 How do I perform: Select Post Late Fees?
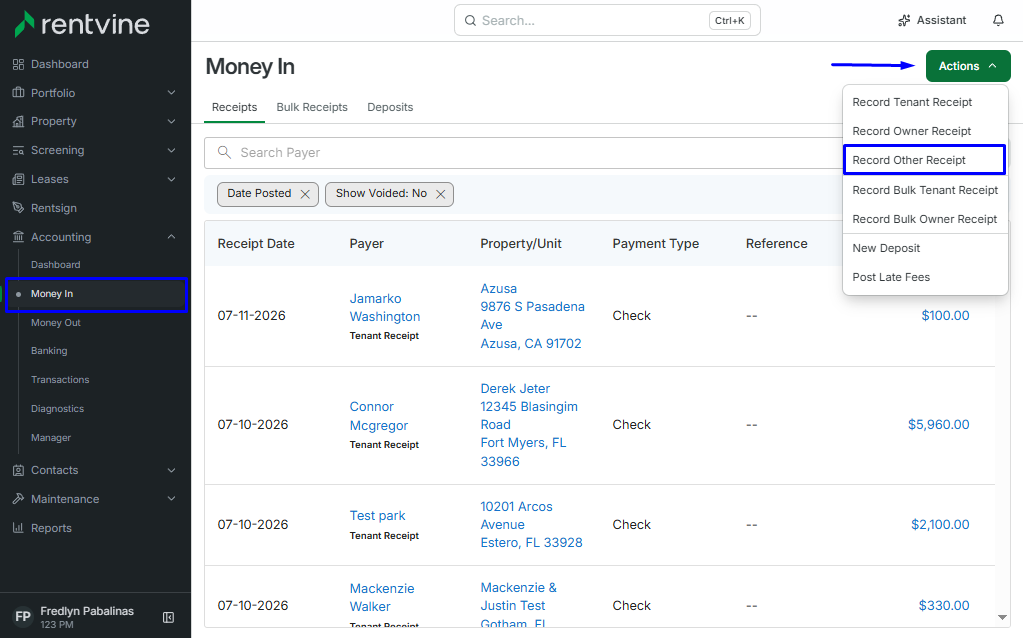891,277
